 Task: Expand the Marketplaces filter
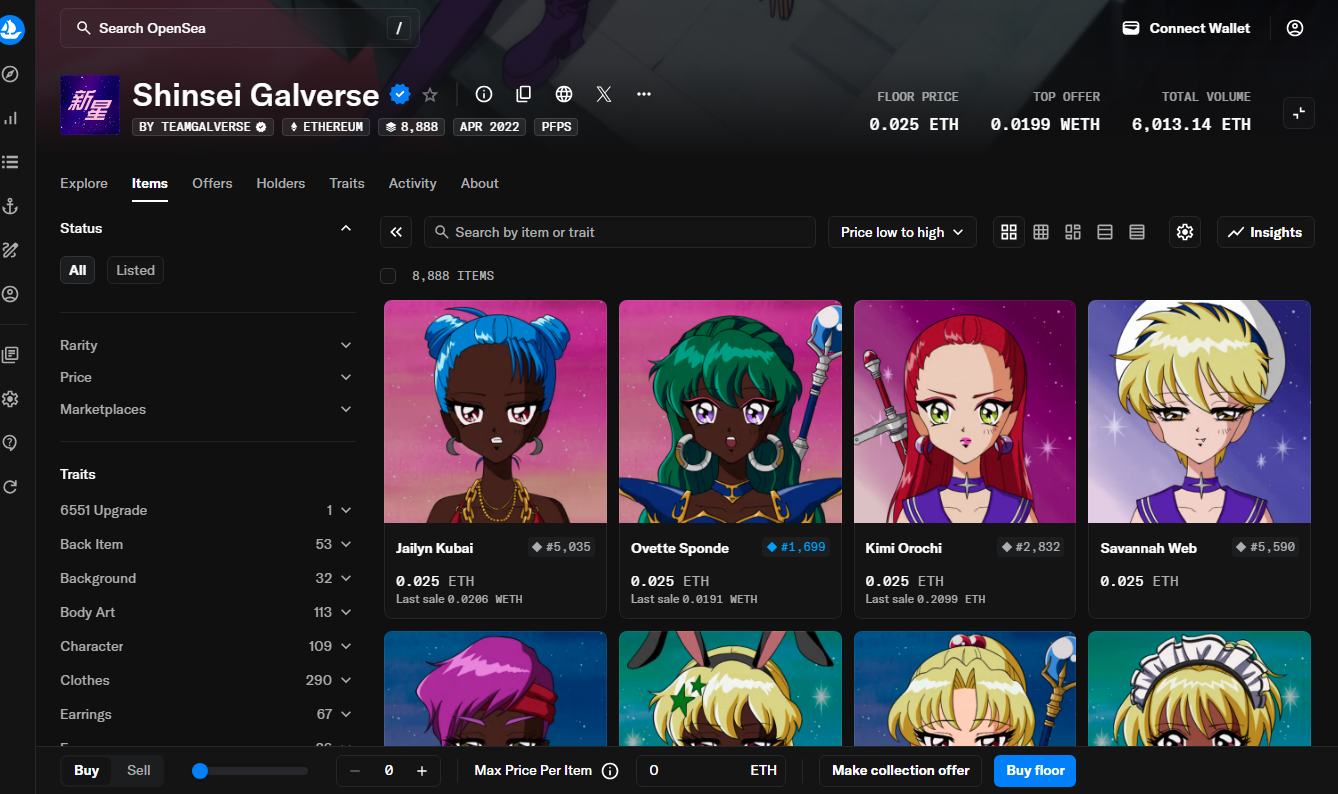click(x=207, y=409)
